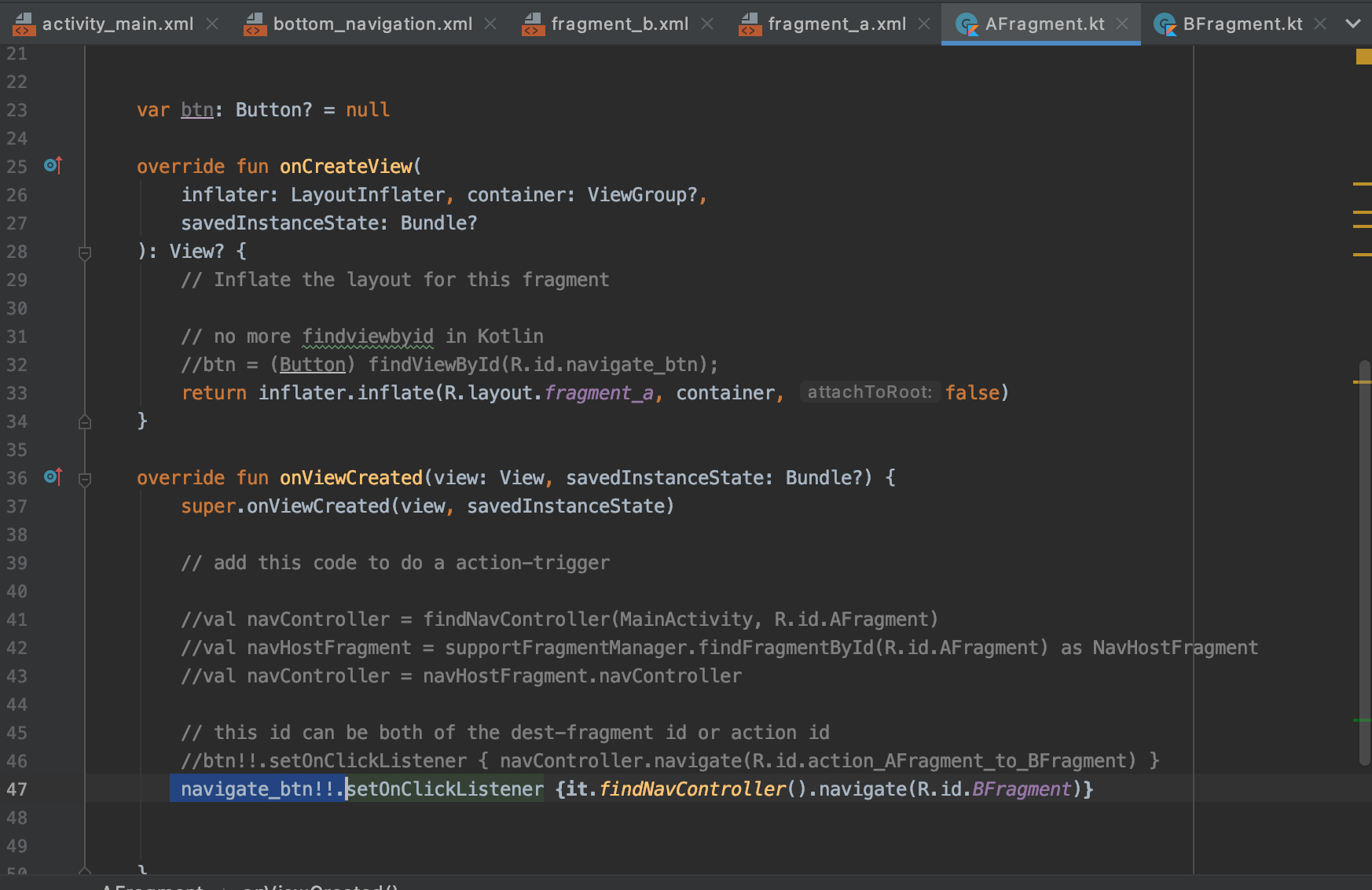Screen dimensions: 1372x890
Task: Switch to the activity_main.xml tab
Action: pos(118,24)
